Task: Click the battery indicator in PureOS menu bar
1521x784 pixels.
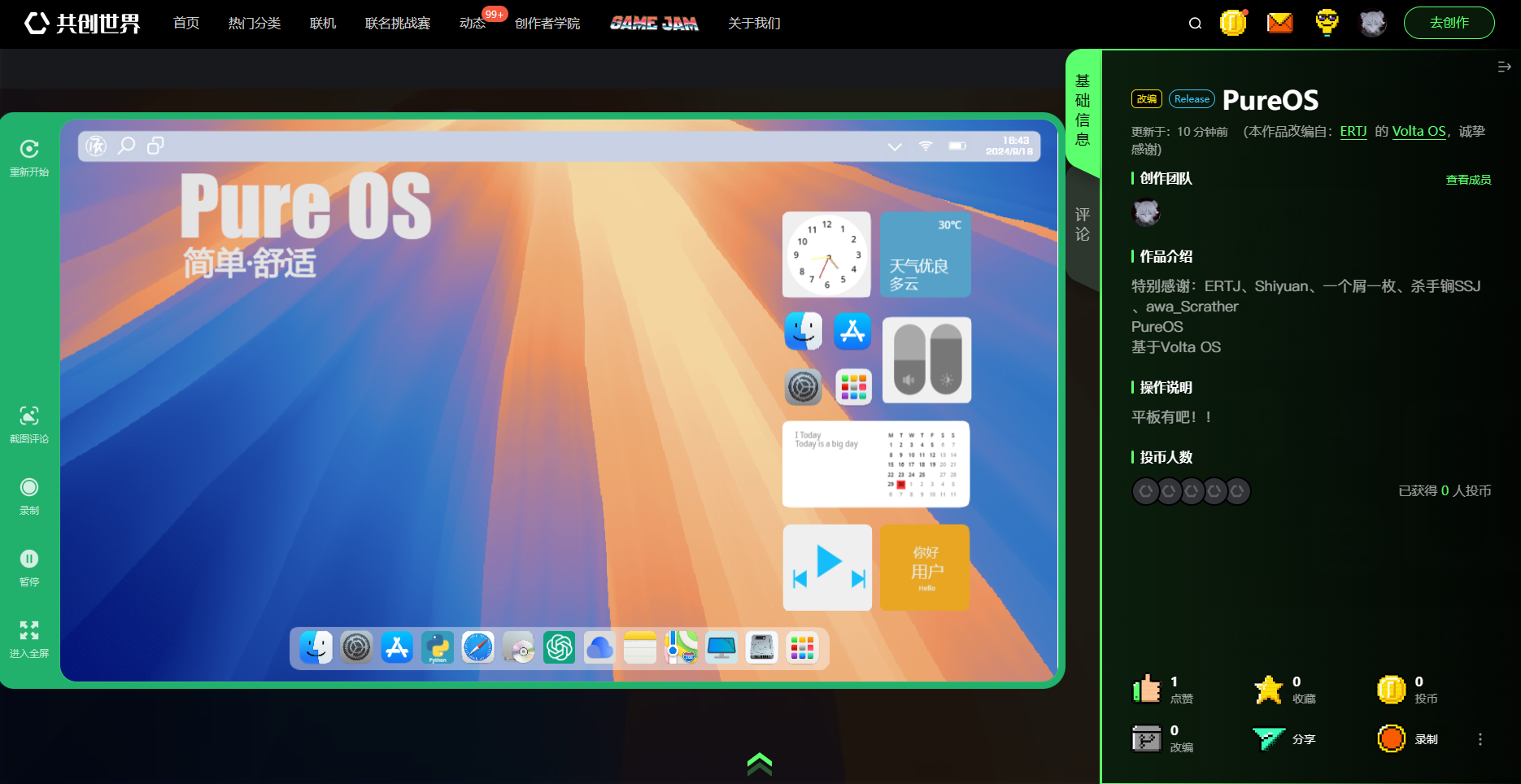Action: click(x=957, y=146)
